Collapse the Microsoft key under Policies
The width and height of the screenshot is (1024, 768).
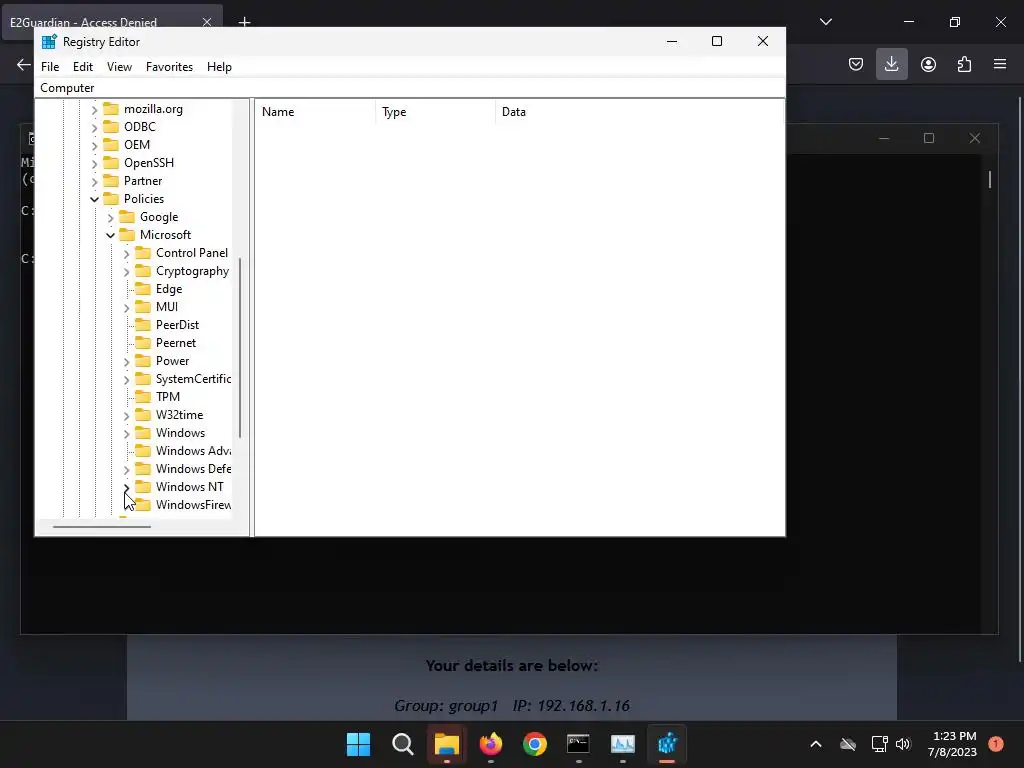tap(110, 235)
